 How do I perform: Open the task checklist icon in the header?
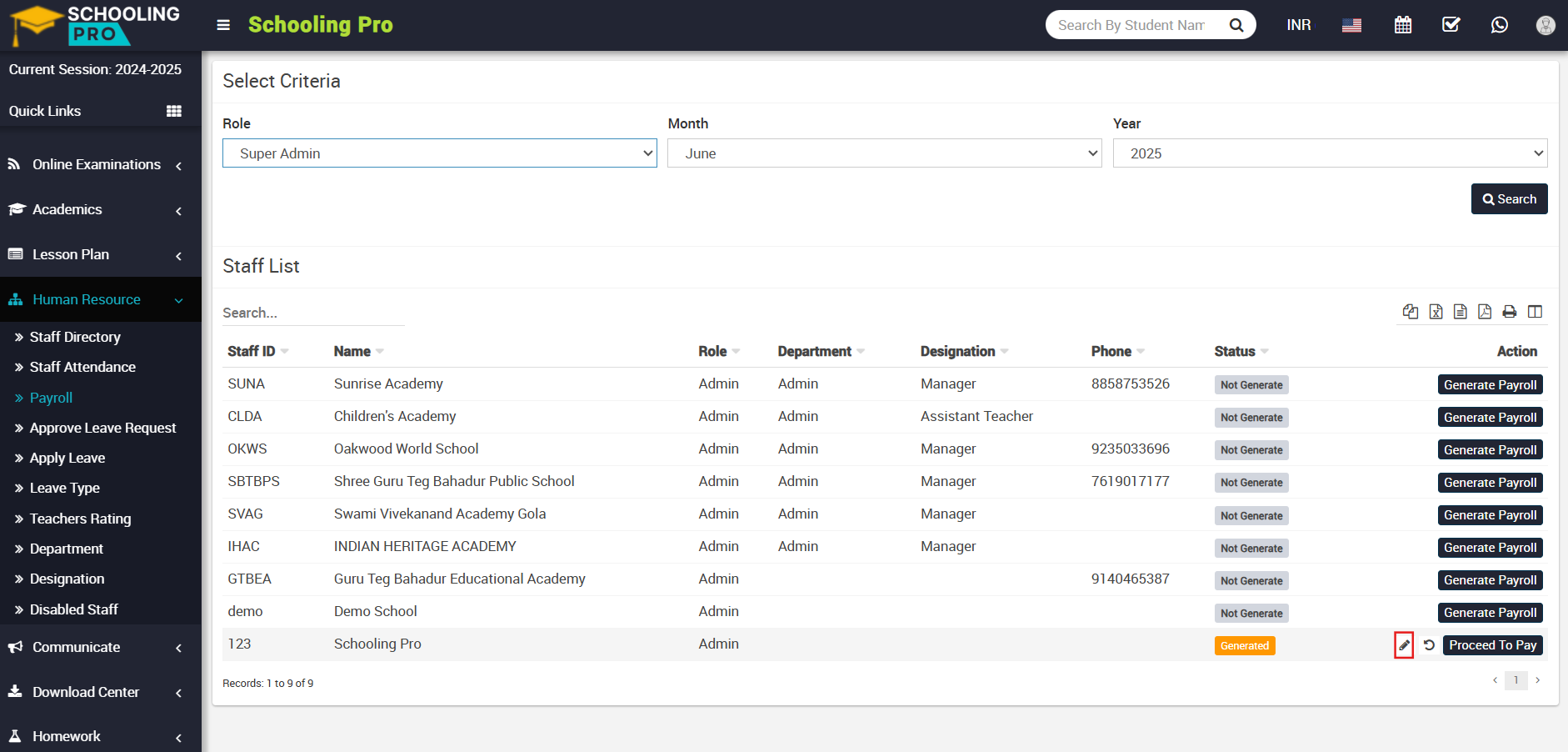tap(1451, 25)
